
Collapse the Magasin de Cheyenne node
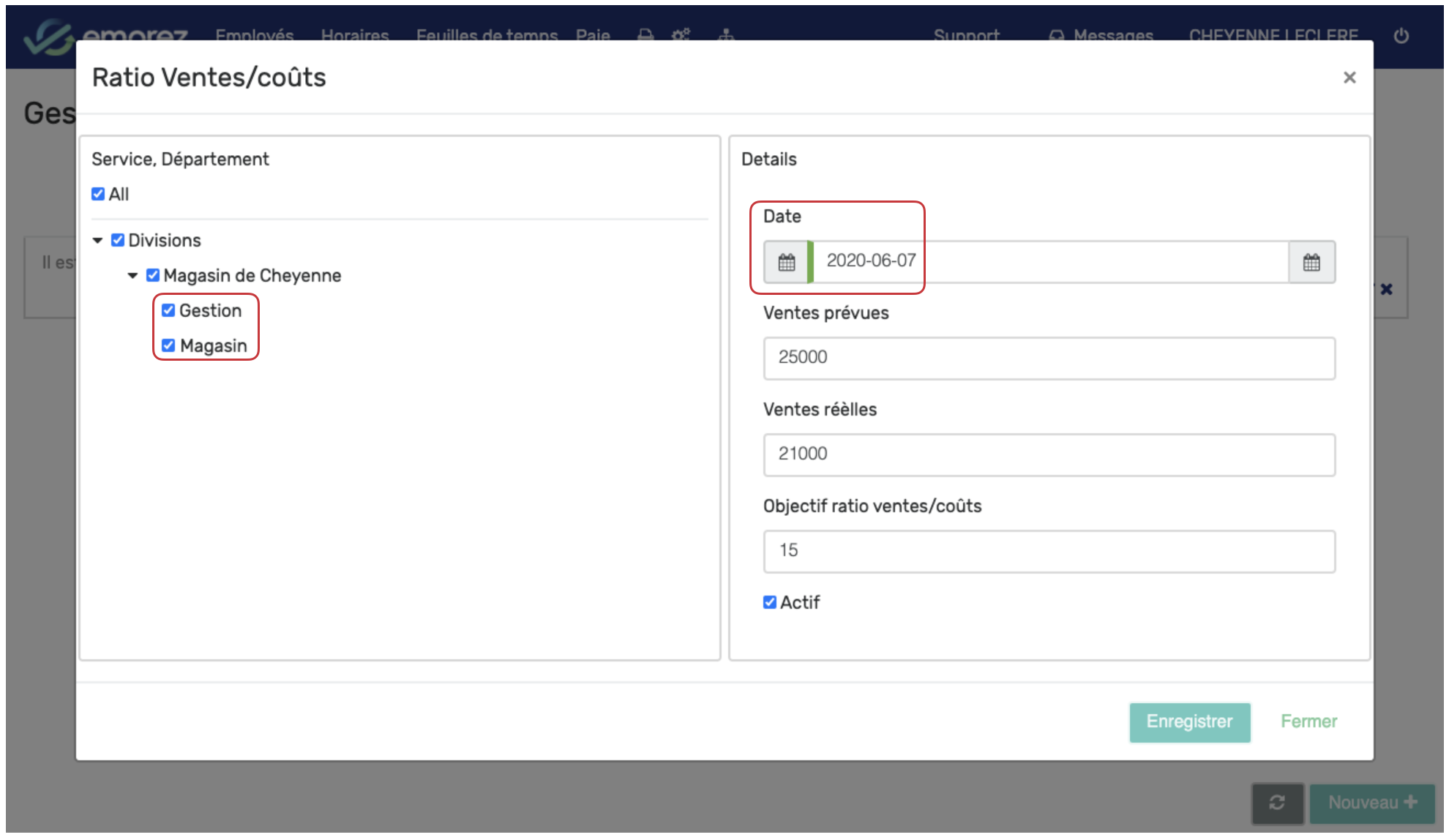132,276
